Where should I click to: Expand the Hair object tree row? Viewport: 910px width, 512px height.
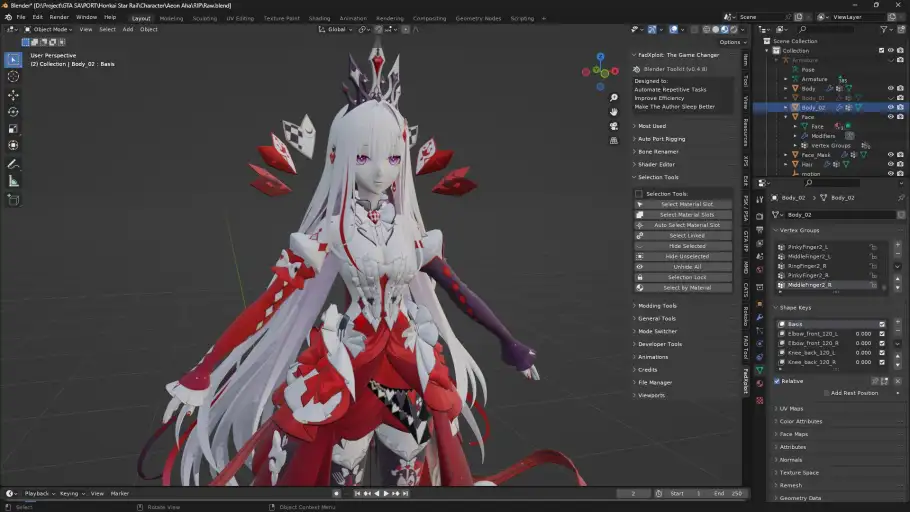(786, 164)
